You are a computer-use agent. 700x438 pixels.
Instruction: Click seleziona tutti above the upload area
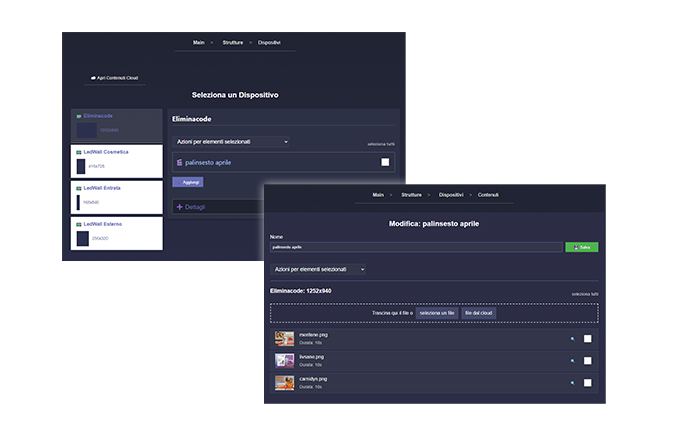(585, 294)
